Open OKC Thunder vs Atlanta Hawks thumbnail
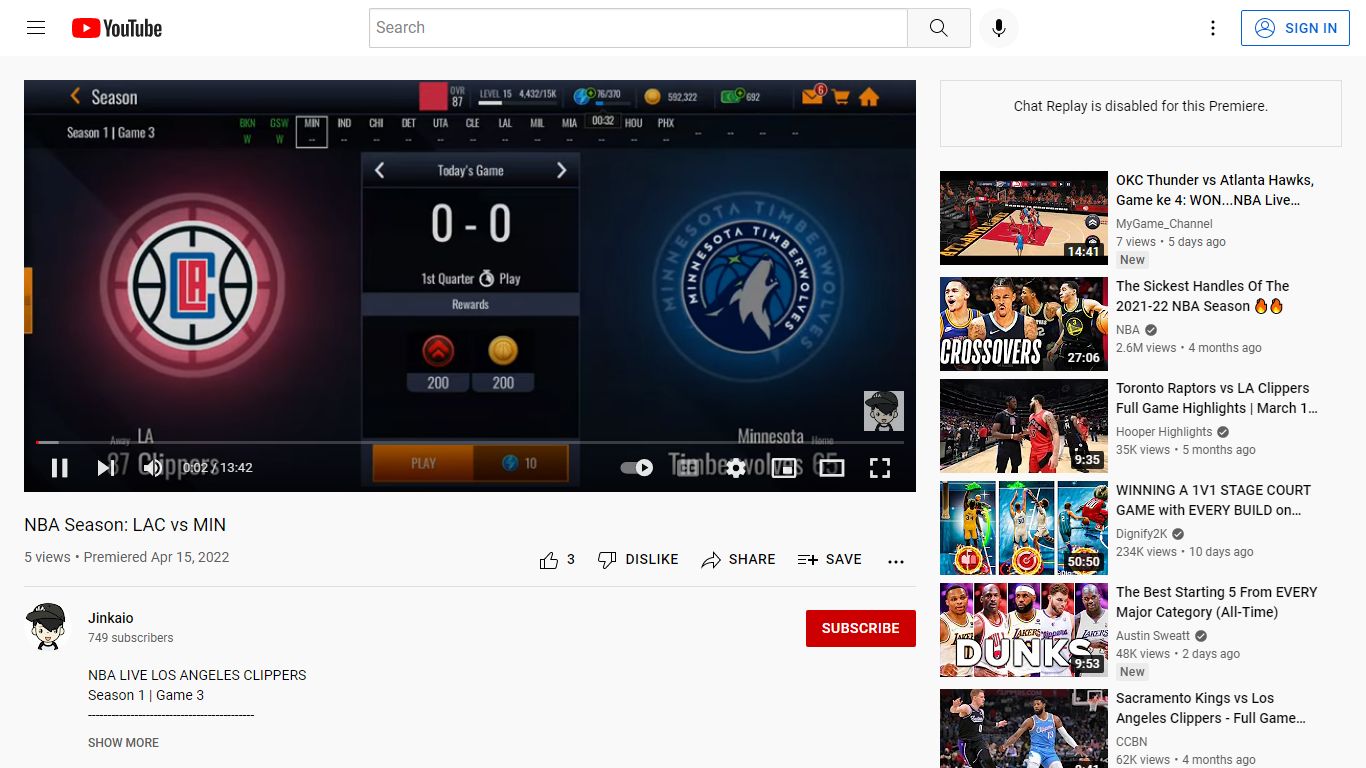Screen dimensions: 1366x768 point(1024,218)
